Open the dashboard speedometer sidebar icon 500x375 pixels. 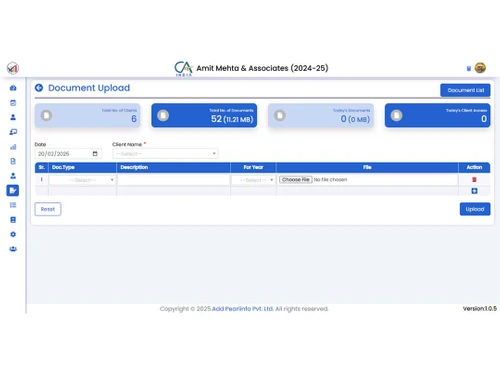click(x=13, y=88)
